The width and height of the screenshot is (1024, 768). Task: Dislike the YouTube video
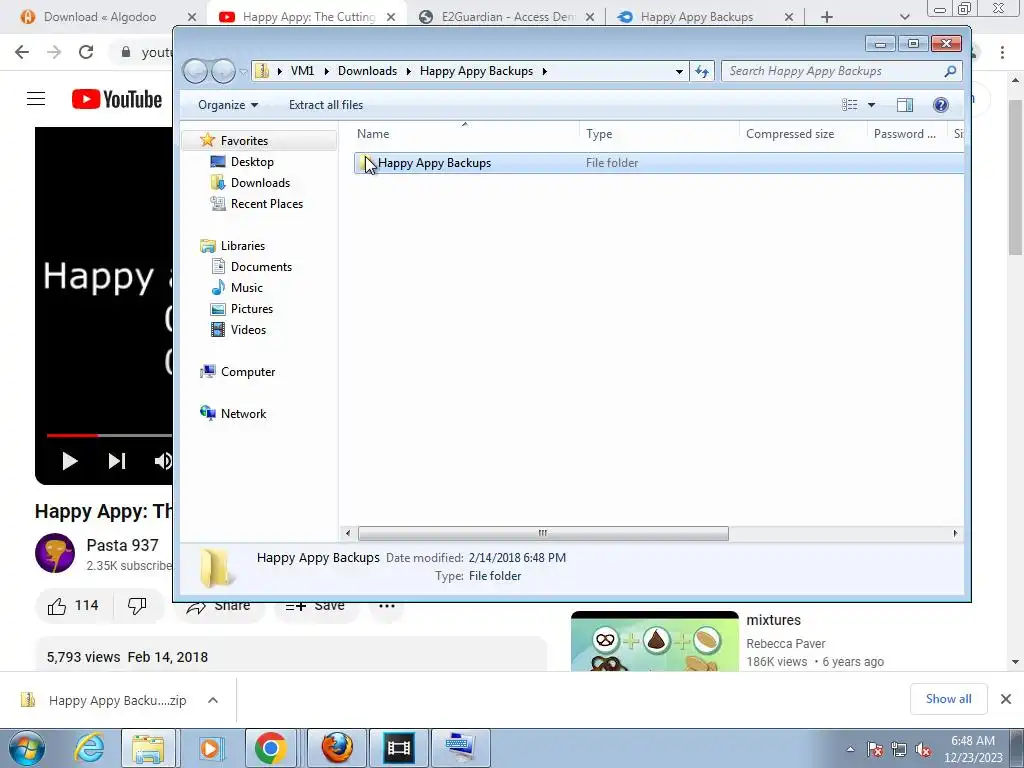point(137,606)
